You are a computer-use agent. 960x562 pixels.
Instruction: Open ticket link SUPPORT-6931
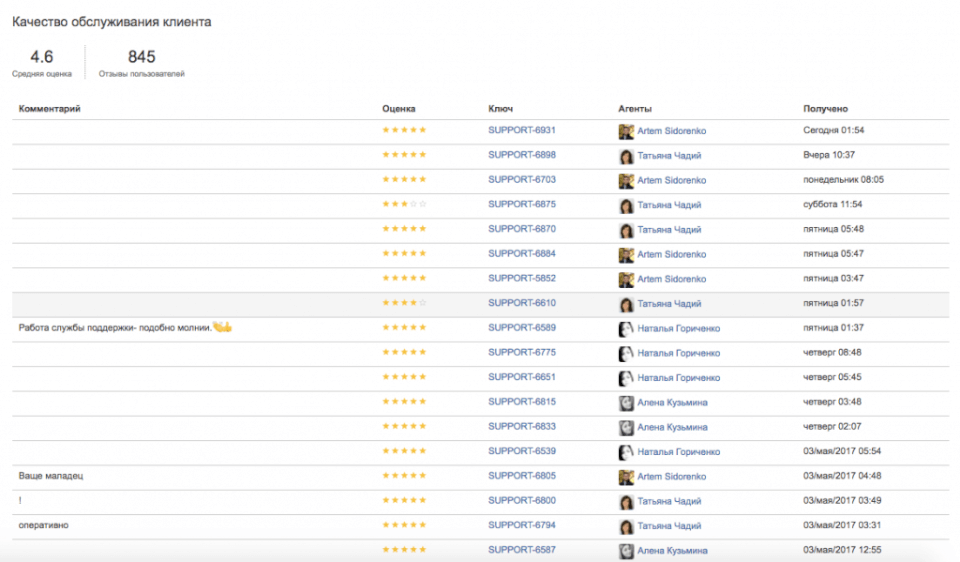521,131
